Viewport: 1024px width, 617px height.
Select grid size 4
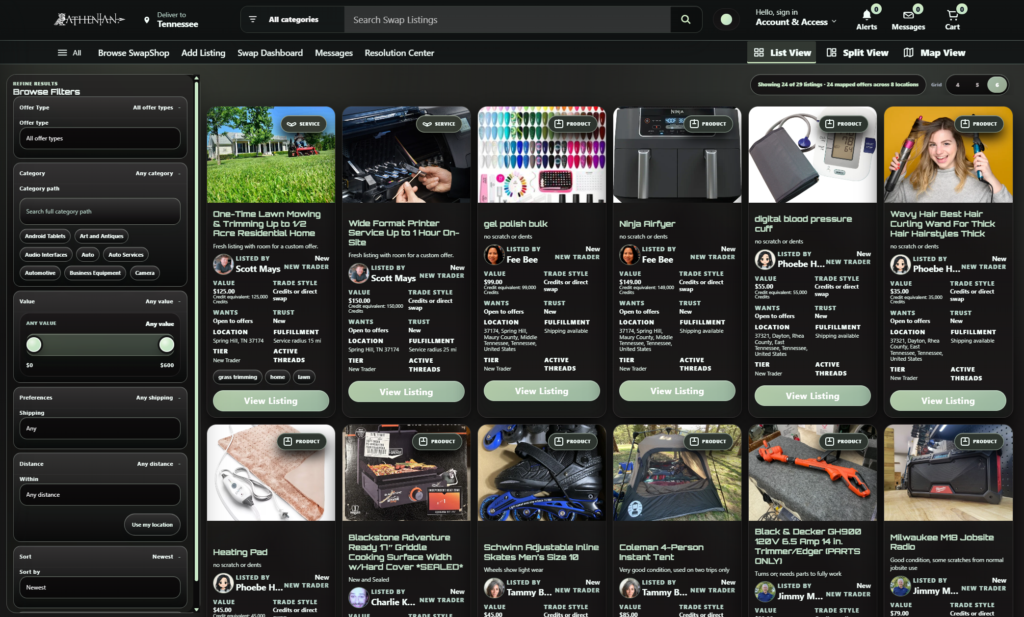click(957, 85)
